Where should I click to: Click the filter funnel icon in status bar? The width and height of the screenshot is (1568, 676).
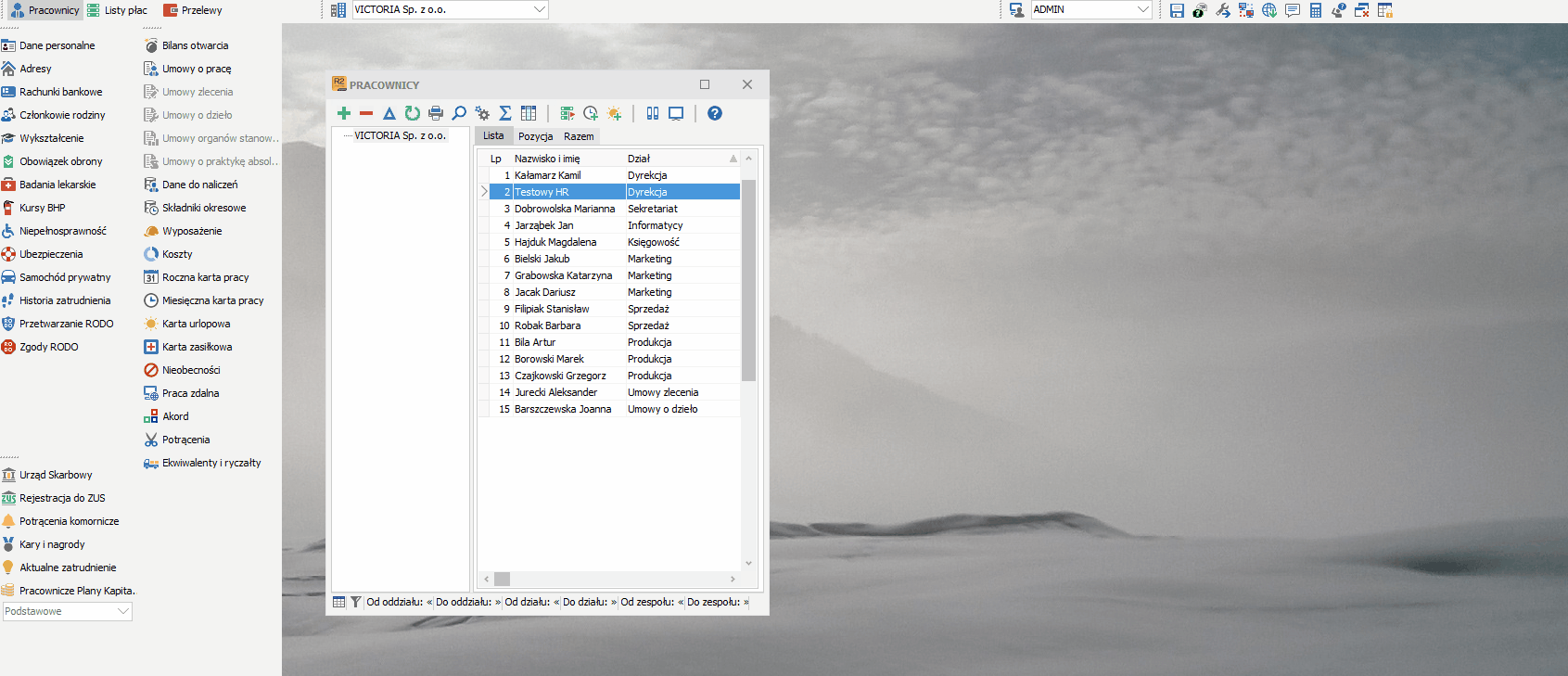(355, 602)
